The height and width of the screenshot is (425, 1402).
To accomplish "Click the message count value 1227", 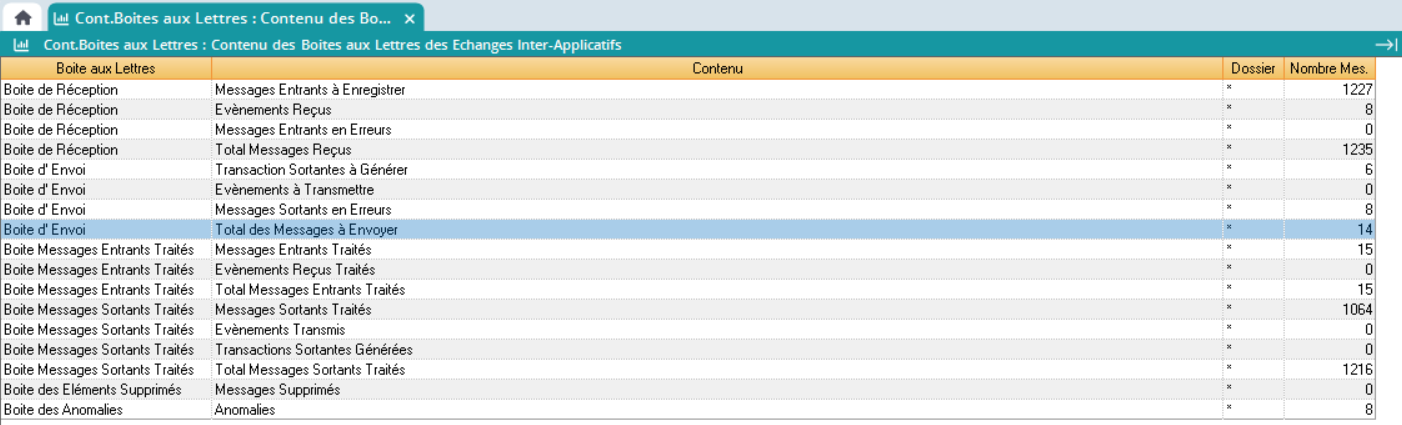I will click(x=1356, y=90).
